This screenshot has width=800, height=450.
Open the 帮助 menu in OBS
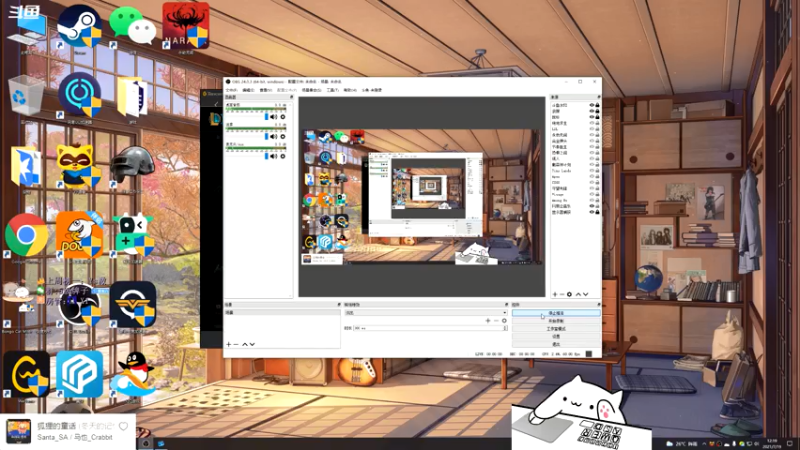(x=349, y=90)
